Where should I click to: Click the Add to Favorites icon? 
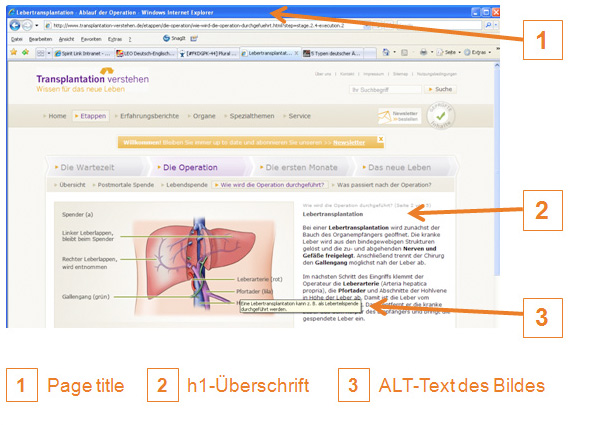25,52
